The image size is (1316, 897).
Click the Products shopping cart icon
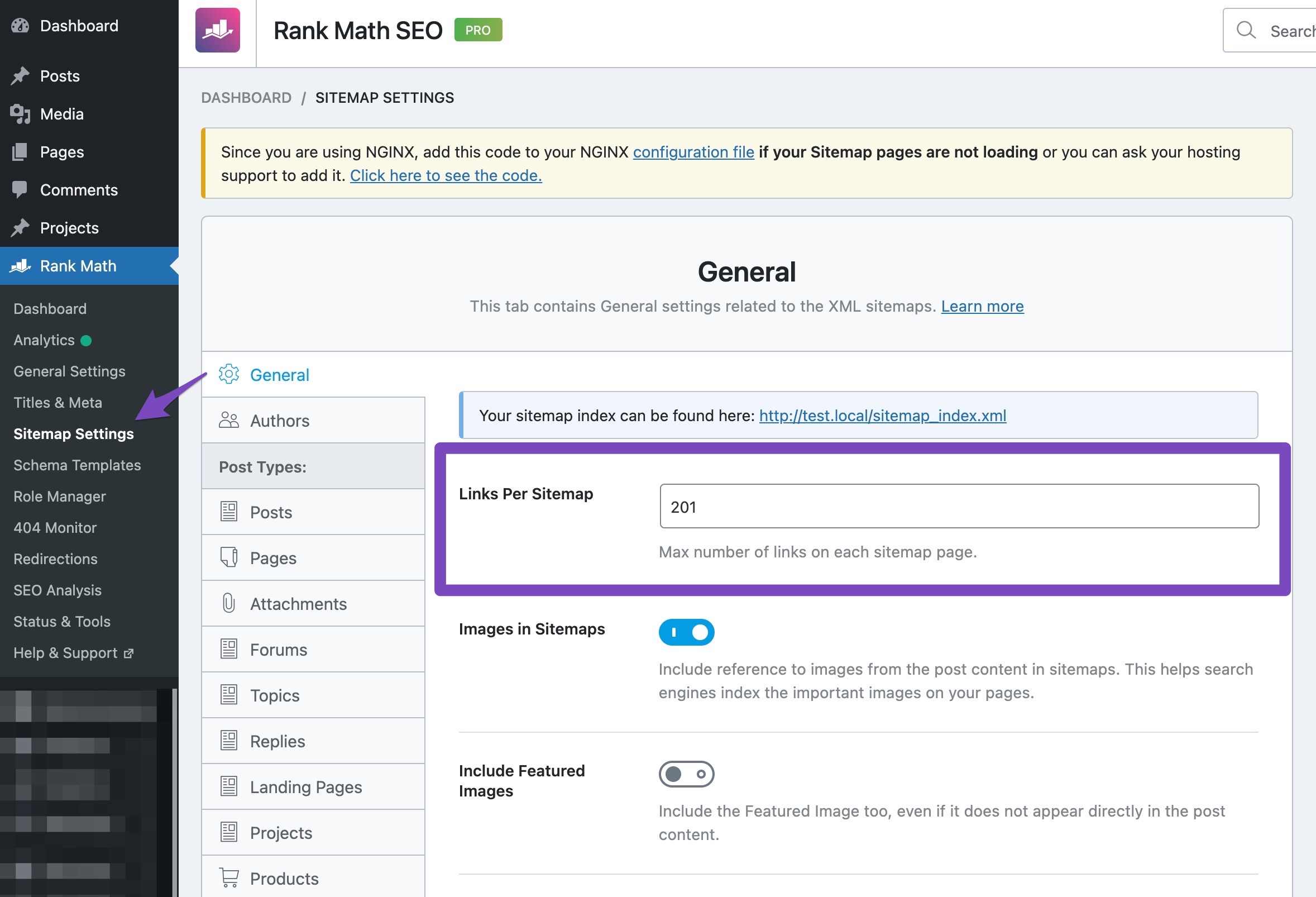click(229, 879)
